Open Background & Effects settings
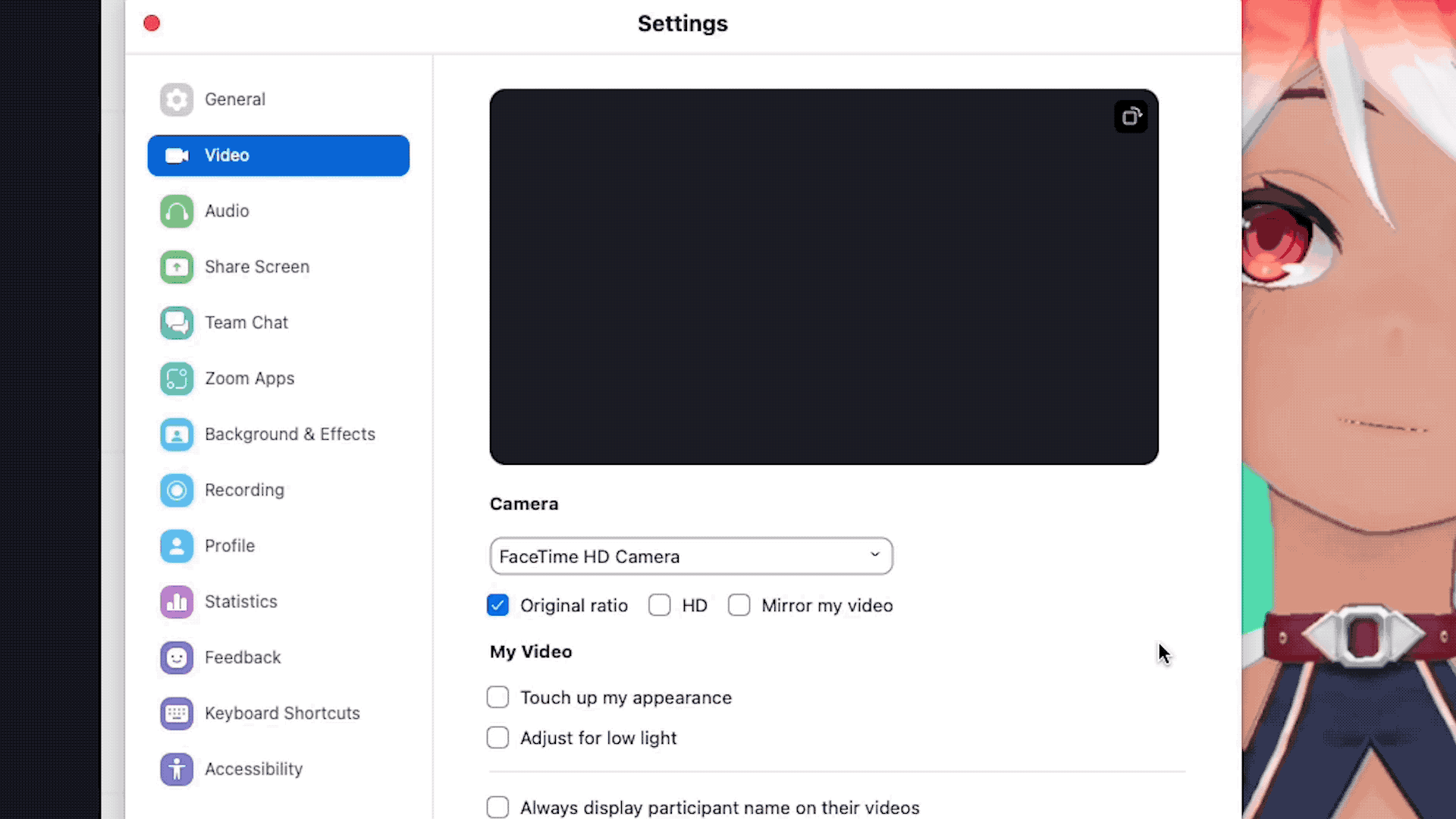Viewport: 1456px width, 819px height. click(290, 434)
